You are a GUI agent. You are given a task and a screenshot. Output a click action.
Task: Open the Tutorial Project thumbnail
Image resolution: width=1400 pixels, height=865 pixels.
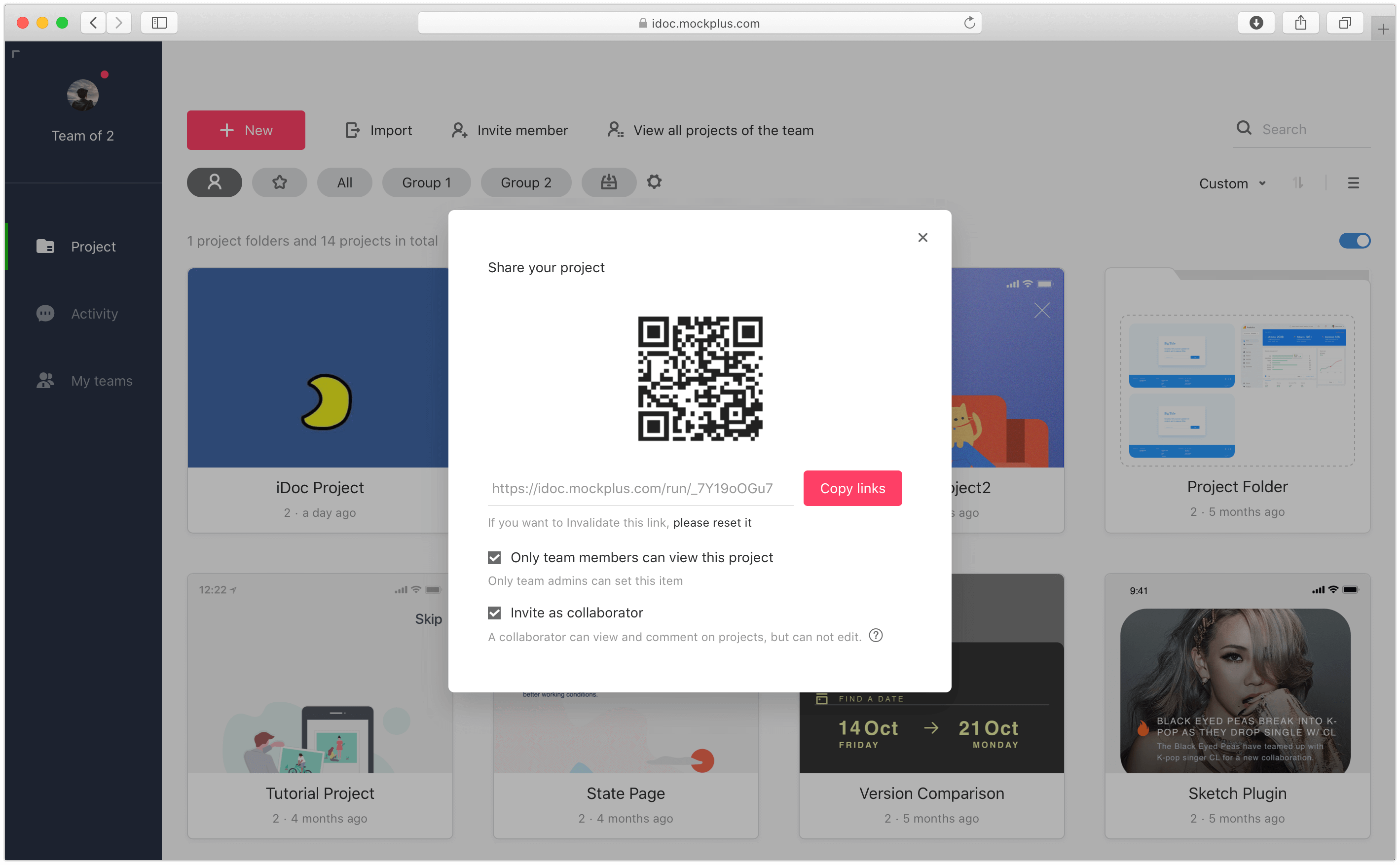click(x=320, y=674)
